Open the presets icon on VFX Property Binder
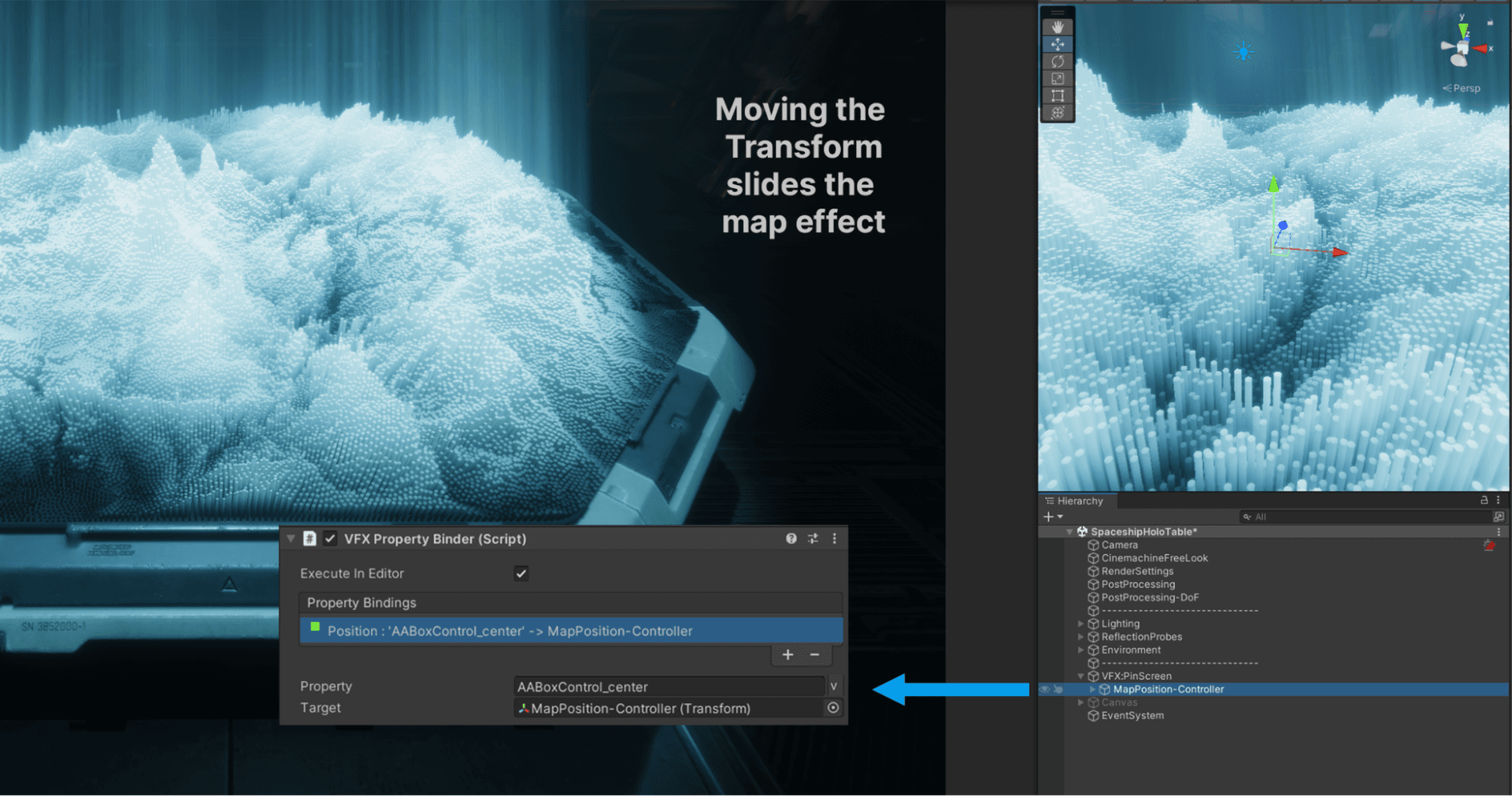Image resolution: width=1512 pixels, height=796 pixels. coord(813,539)
